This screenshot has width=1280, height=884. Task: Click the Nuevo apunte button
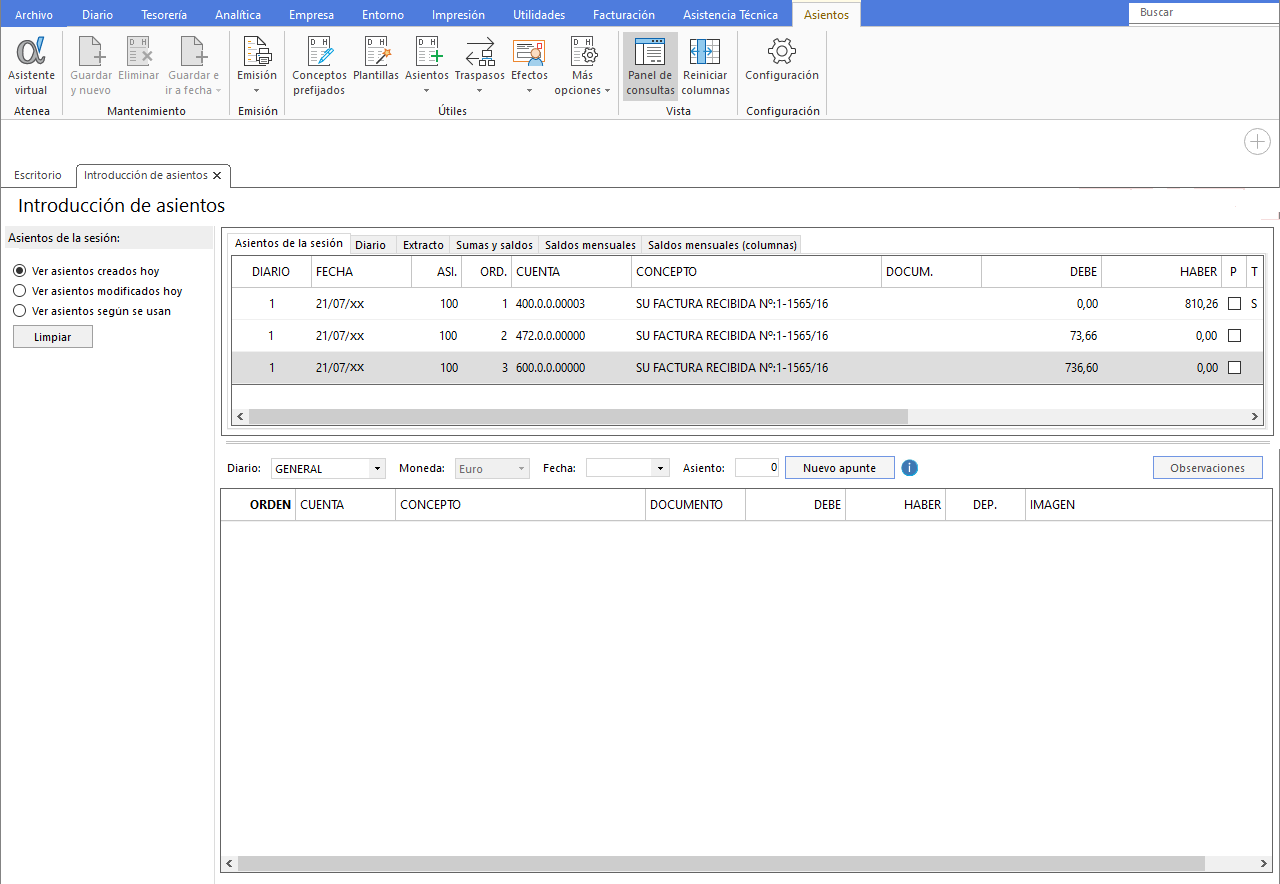840,468
